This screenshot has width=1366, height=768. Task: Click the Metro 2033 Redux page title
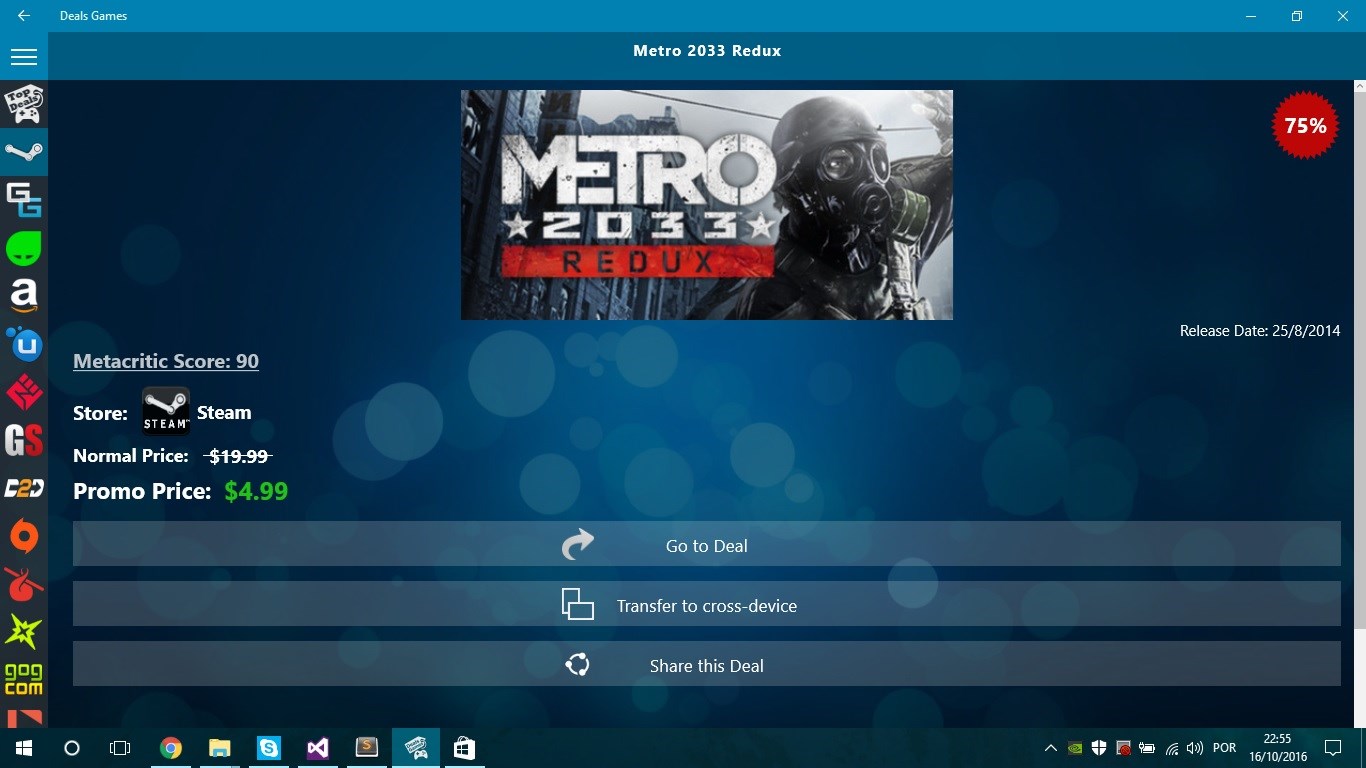click(x=707, y=51)
